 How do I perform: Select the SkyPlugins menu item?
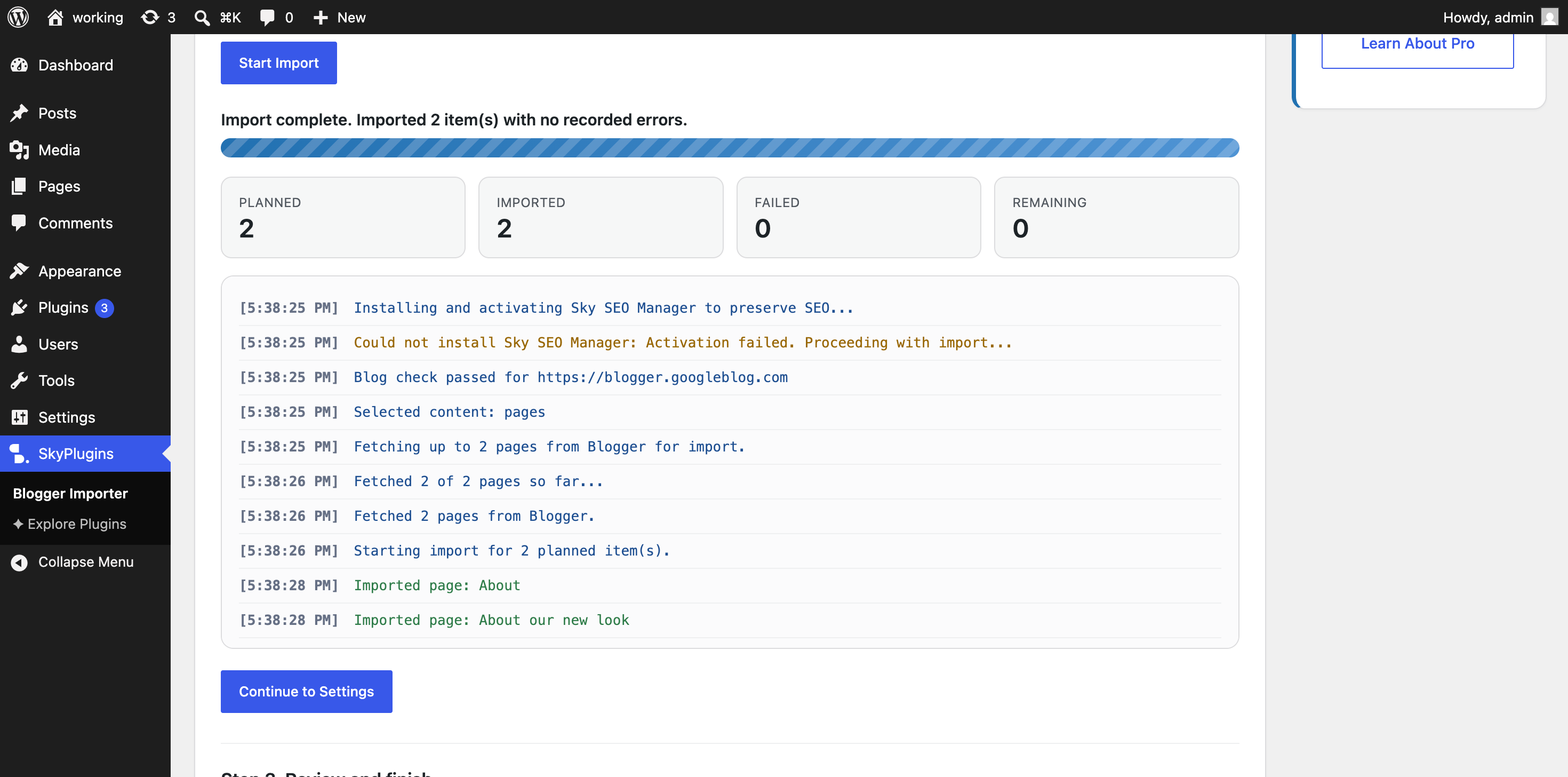85,454
